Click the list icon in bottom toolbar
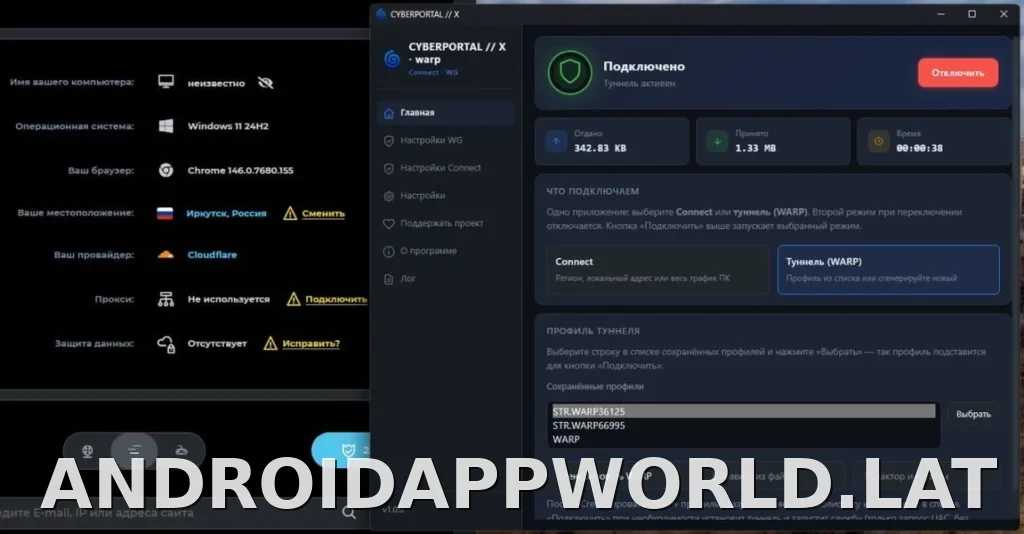This screenshot has height=534, width=1024. click(x=134, y=450)
